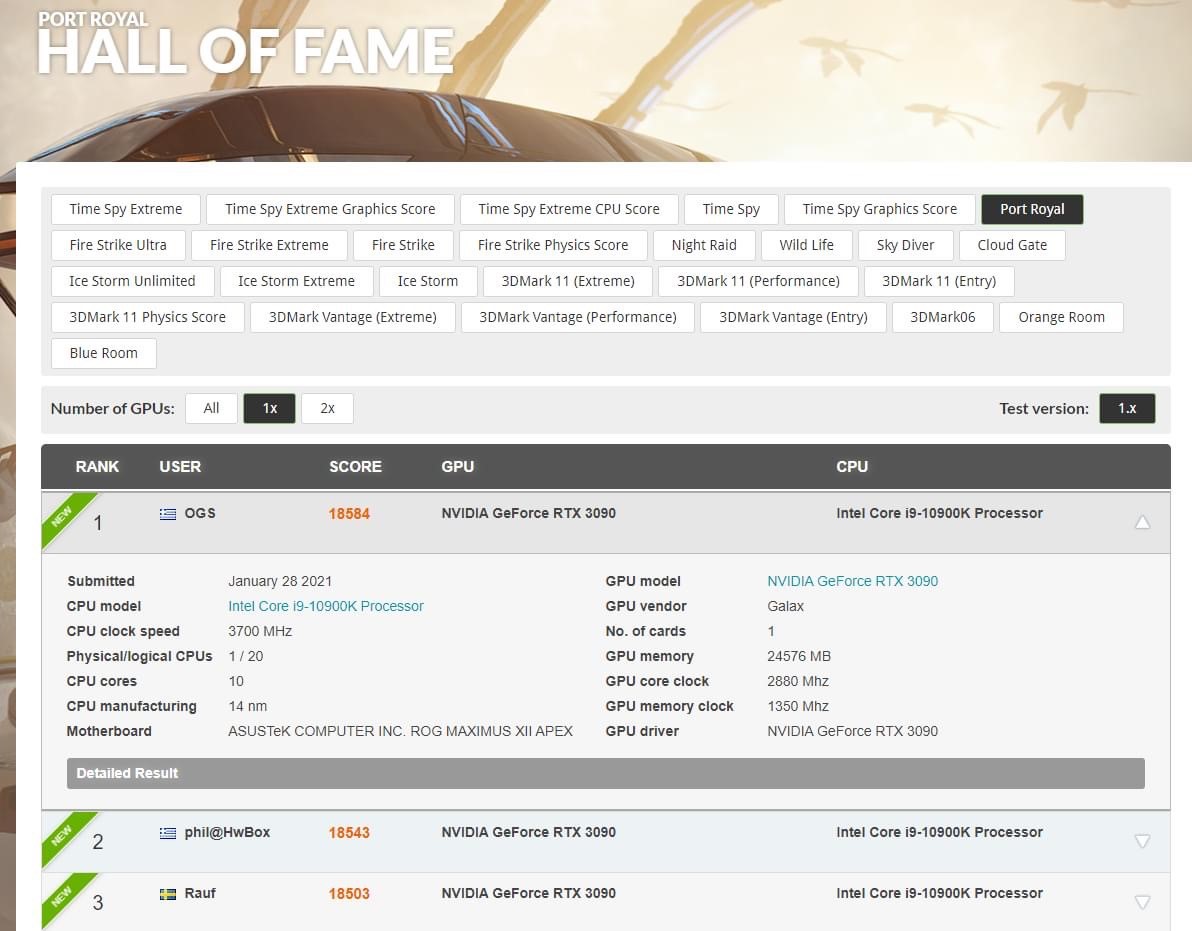
Task: Click the CPU column header
Action: coord(852,467)
